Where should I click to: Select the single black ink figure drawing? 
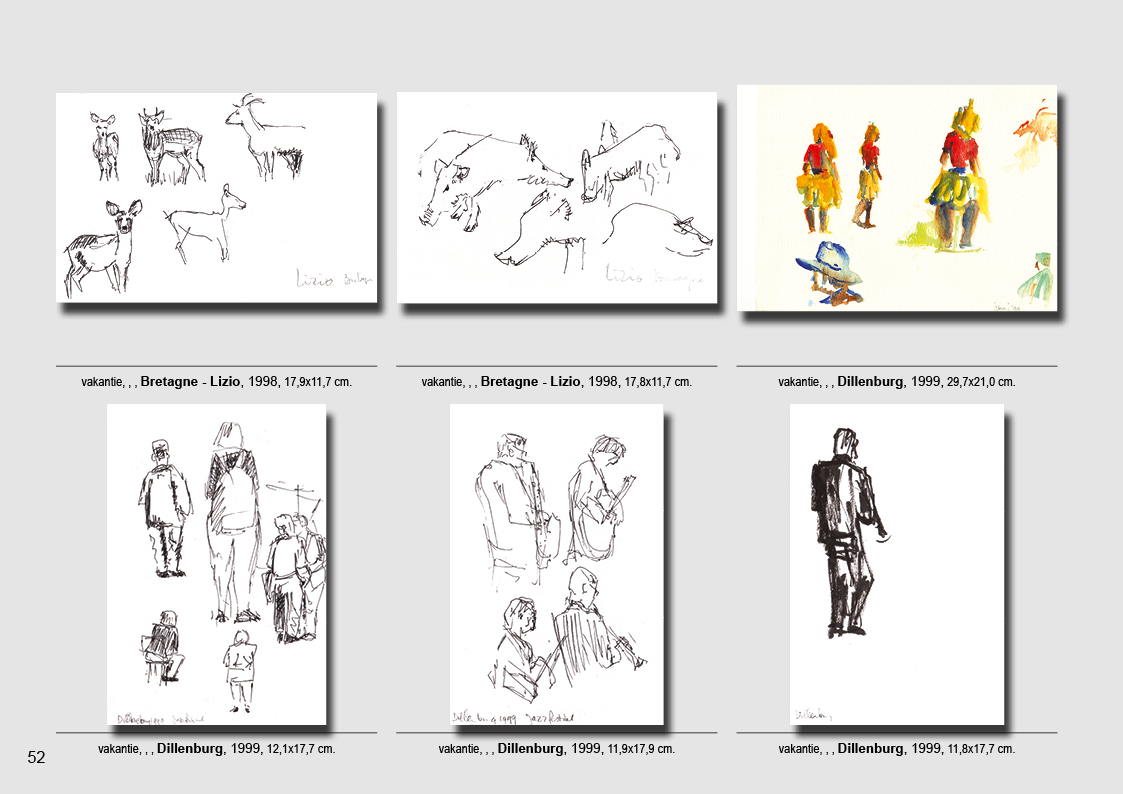click(x=897, y=564)
